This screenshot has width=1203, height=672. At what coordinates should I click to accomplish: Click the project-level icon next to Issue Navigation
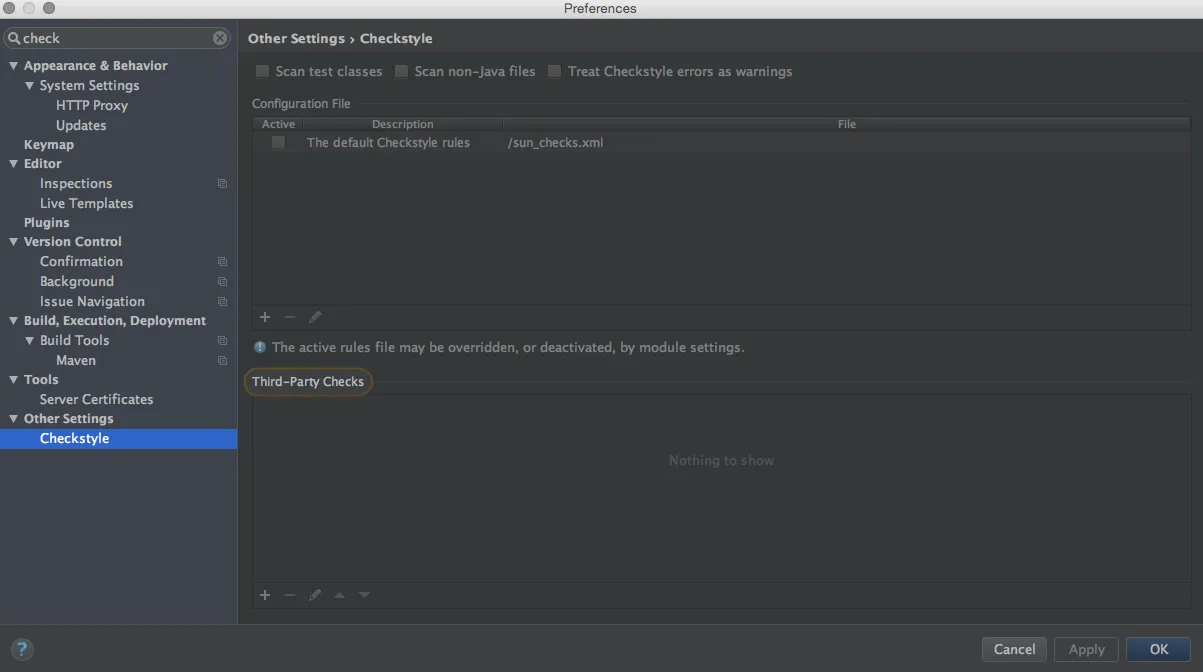(222, 302)
